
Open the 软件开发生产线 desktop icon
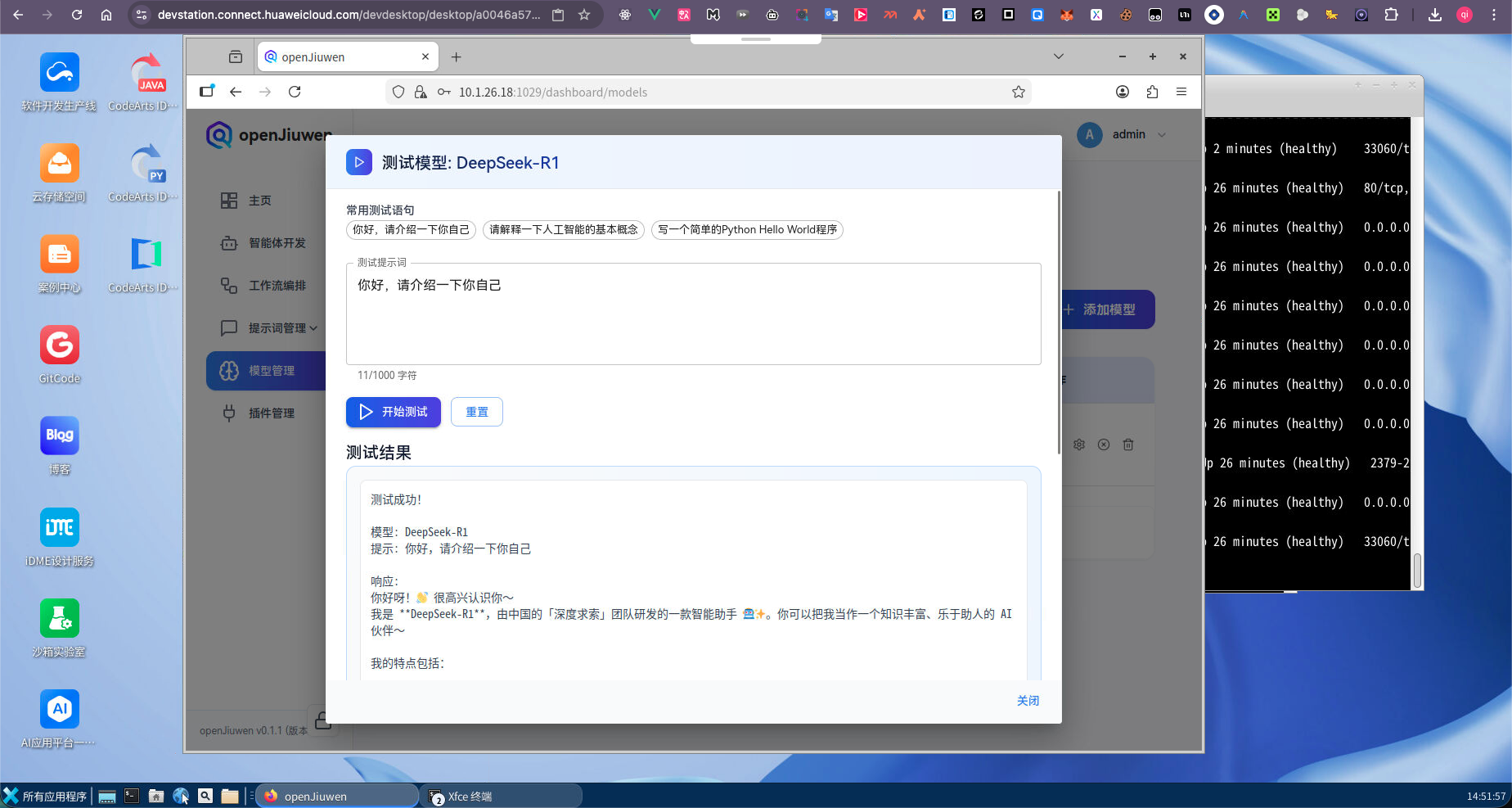point(59,82)
